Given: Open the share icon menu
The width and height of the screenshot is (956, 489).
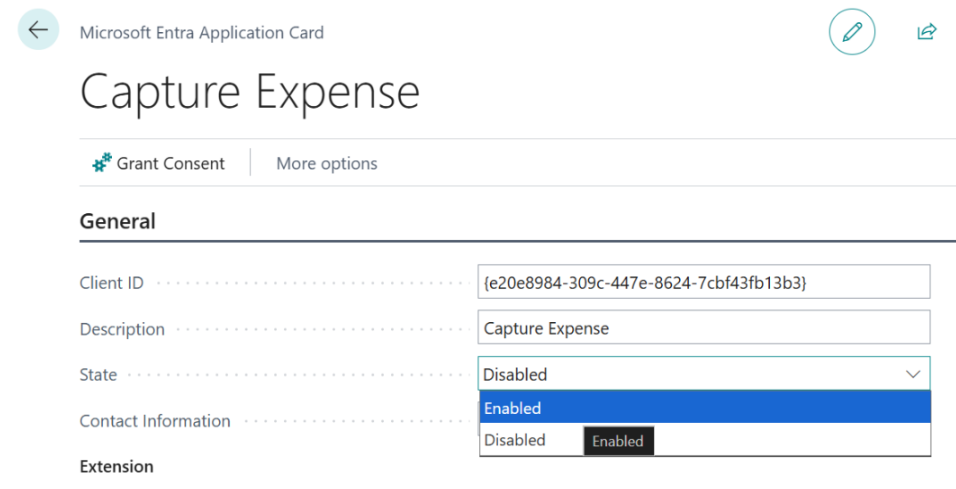Looking at the screenshot, I should 927,32.
